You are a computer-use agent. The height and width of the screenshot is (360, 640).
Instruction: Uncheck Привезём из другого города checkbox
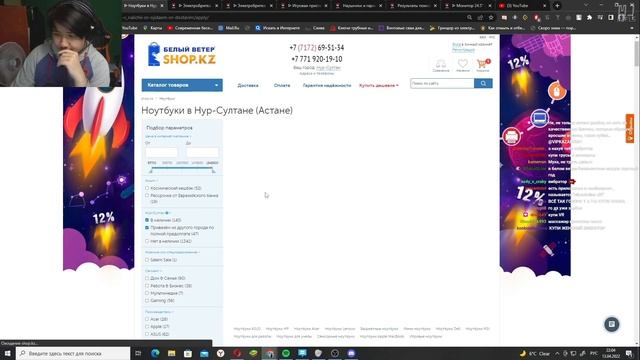[147, 227]
